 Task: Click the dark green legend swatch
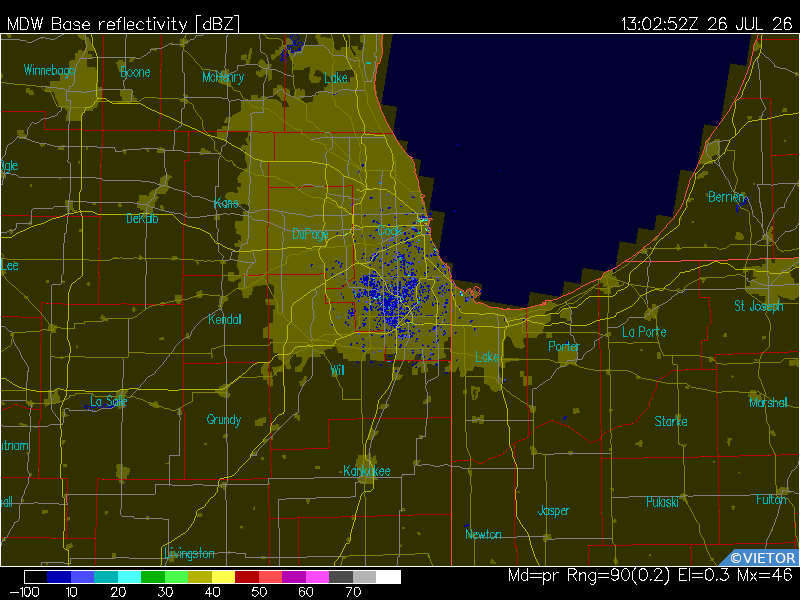153,577
